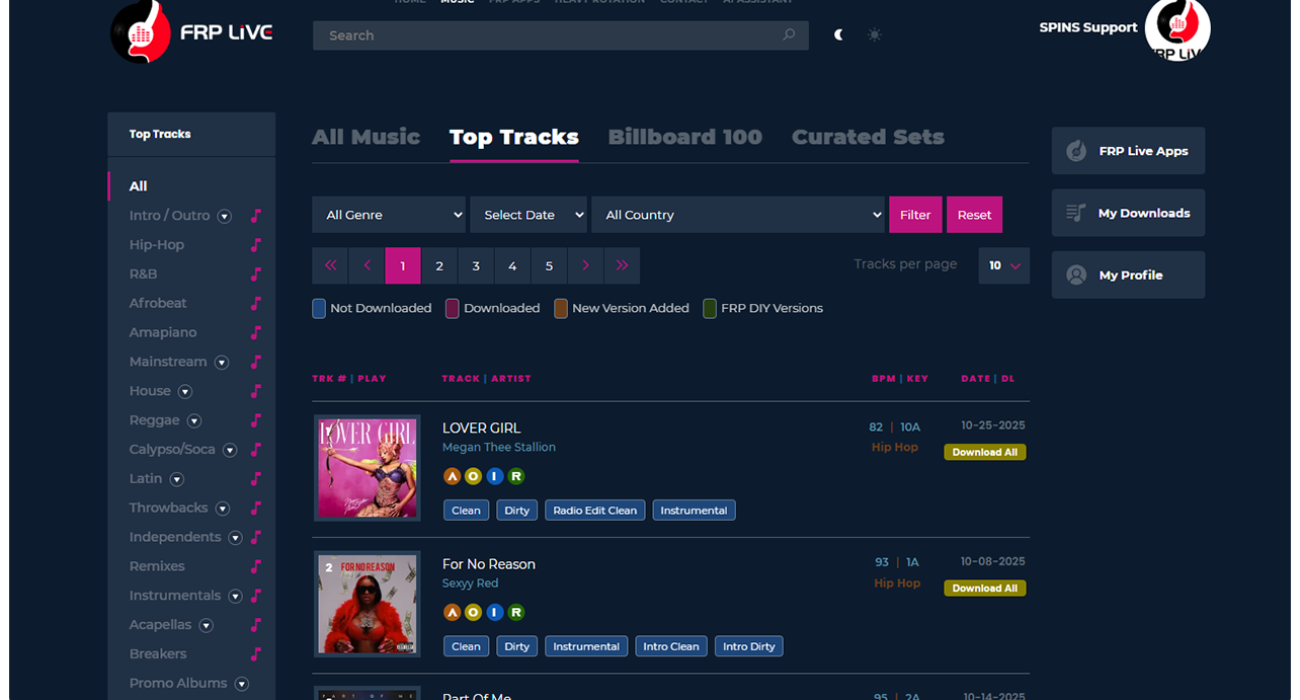Switch to dark mode moon icon

(x=839, y=35)
